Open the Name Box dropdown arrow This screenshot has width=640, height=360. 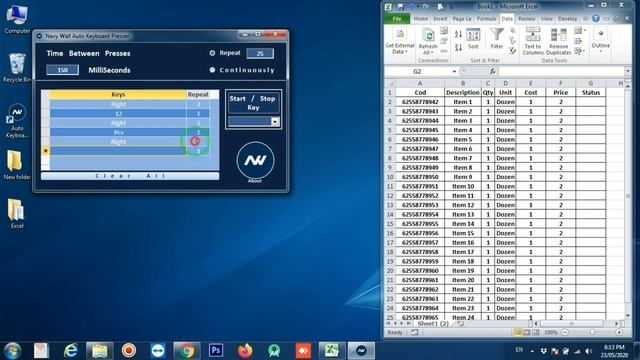(x=454, y=71)
